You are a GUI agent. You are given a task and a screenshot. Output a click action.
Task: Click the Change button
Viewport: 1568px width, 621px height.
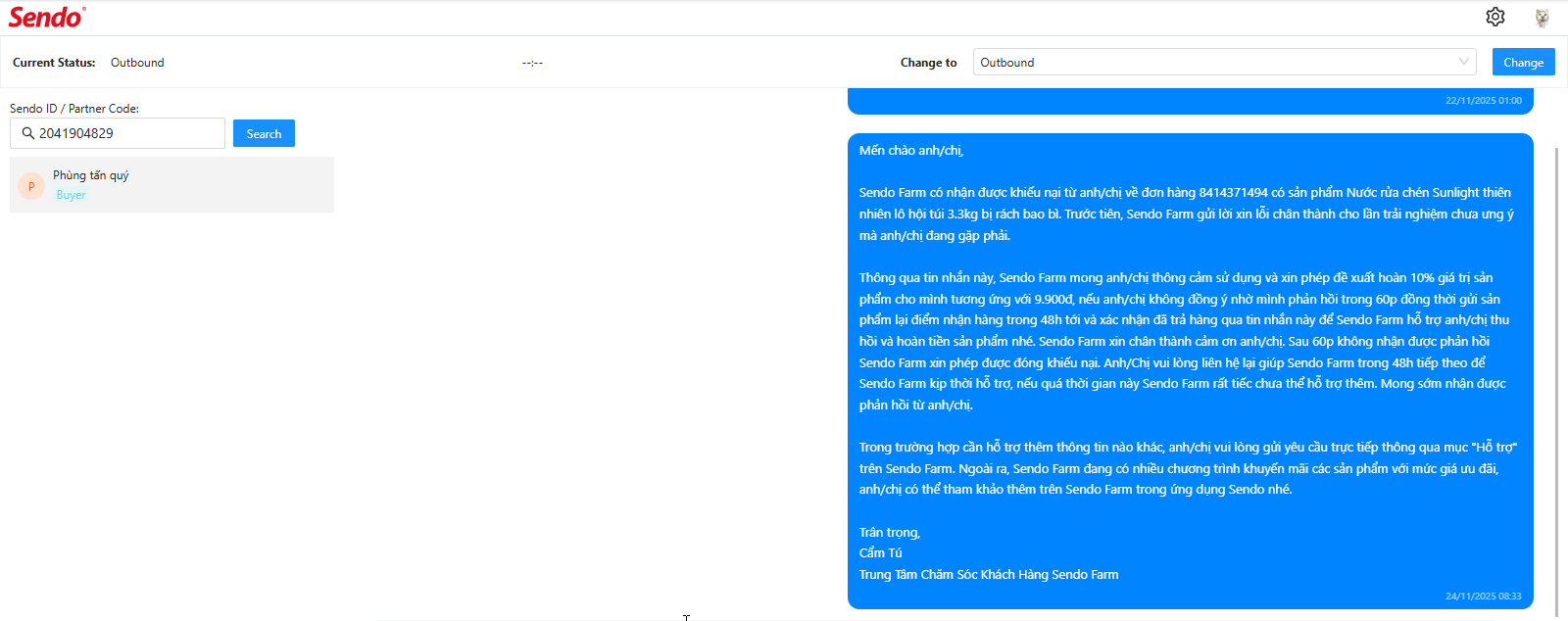pos(1523,62)
